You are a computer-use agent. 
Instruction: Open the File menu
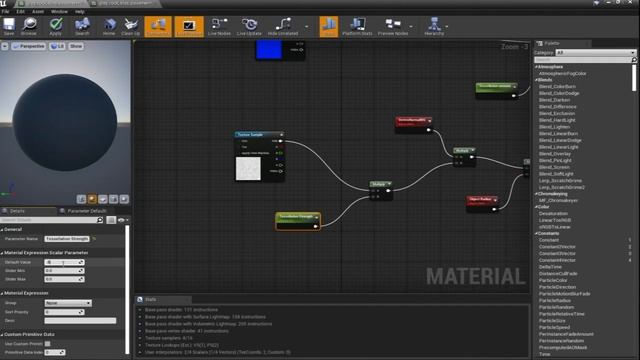(x=5, y=11)
